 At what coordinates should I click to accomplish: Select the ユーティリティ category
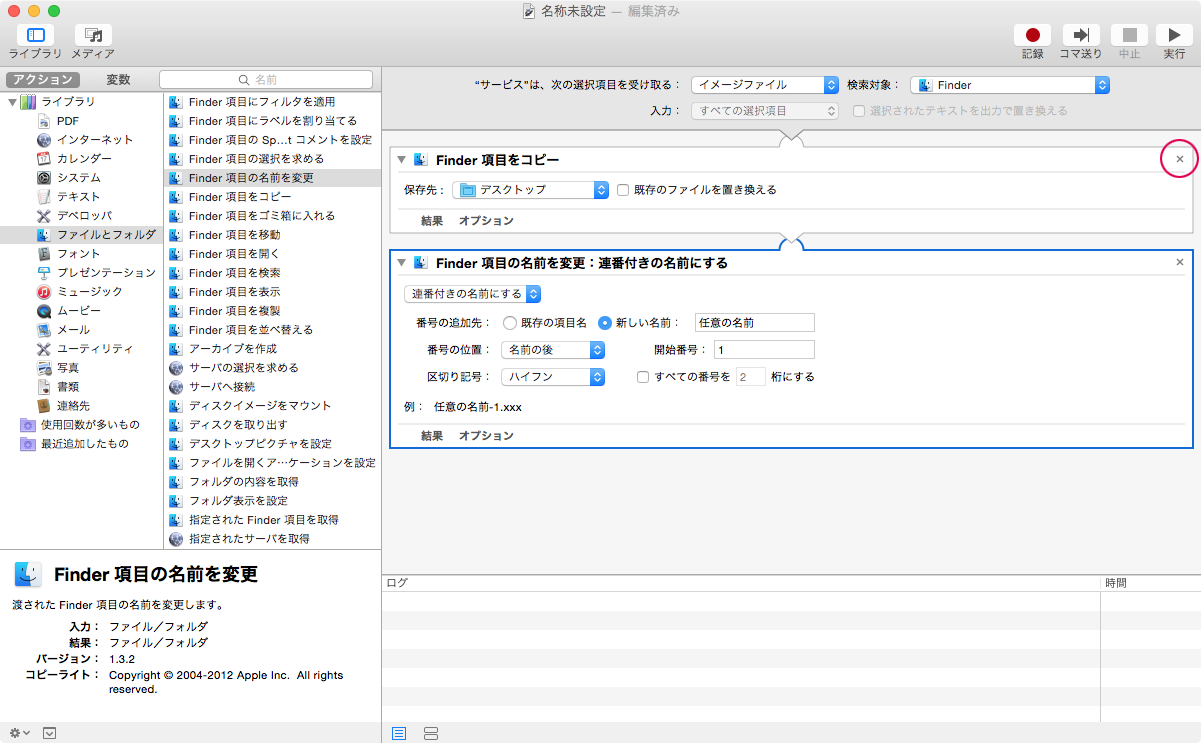(95, 349)
